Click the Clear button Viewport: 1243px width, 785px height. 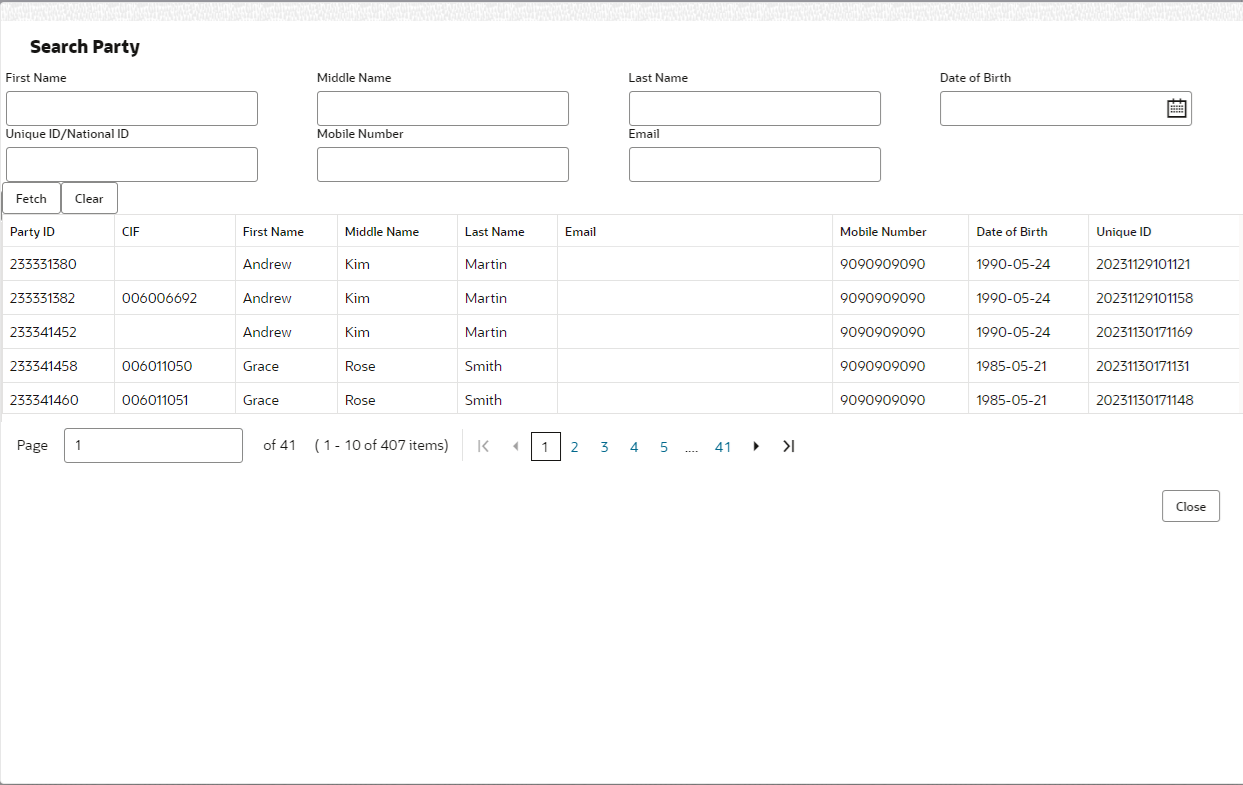(89, 198)
